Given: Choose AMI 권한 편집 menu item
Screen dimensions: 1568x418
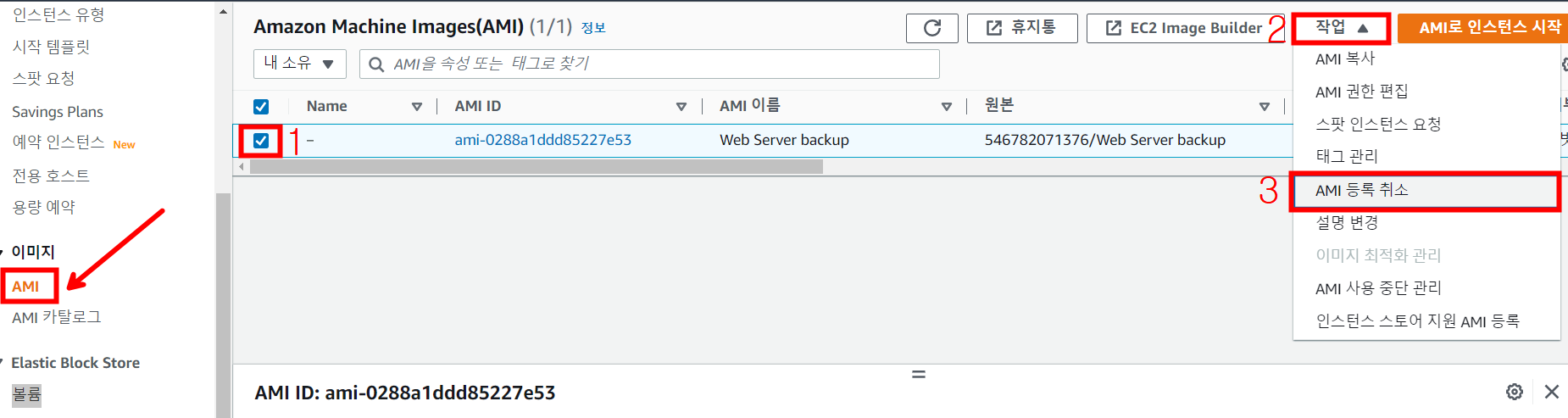Looking at the screenshot, I should 1361,92.
